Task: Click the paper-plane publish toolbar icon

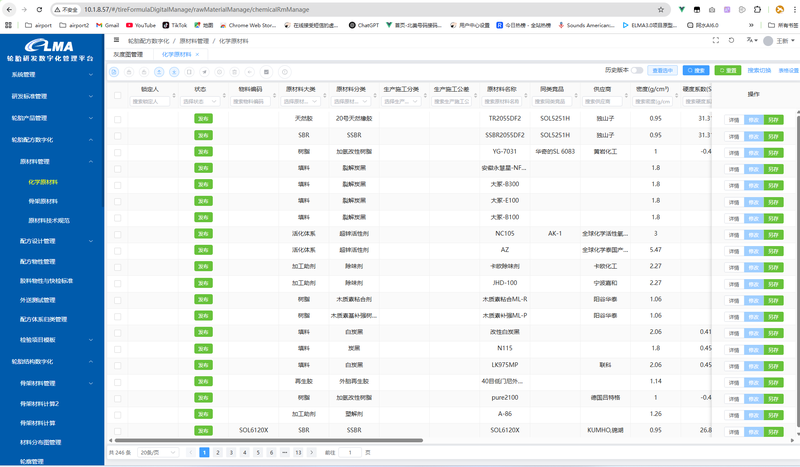Action: [x=204, y=72]
